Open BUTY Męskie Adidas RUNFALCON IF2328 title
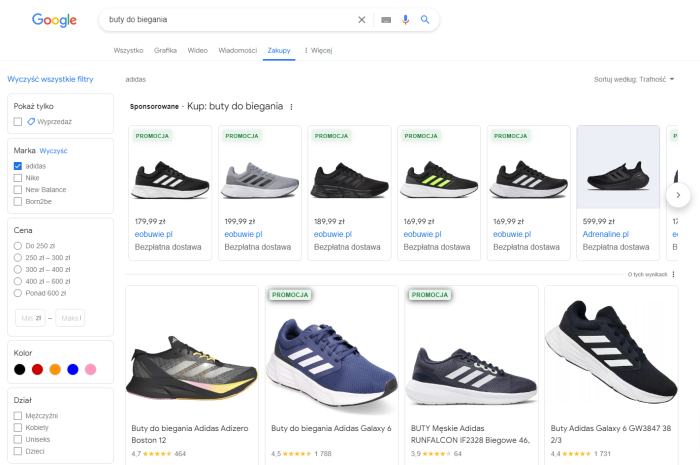 click(470, 434)
